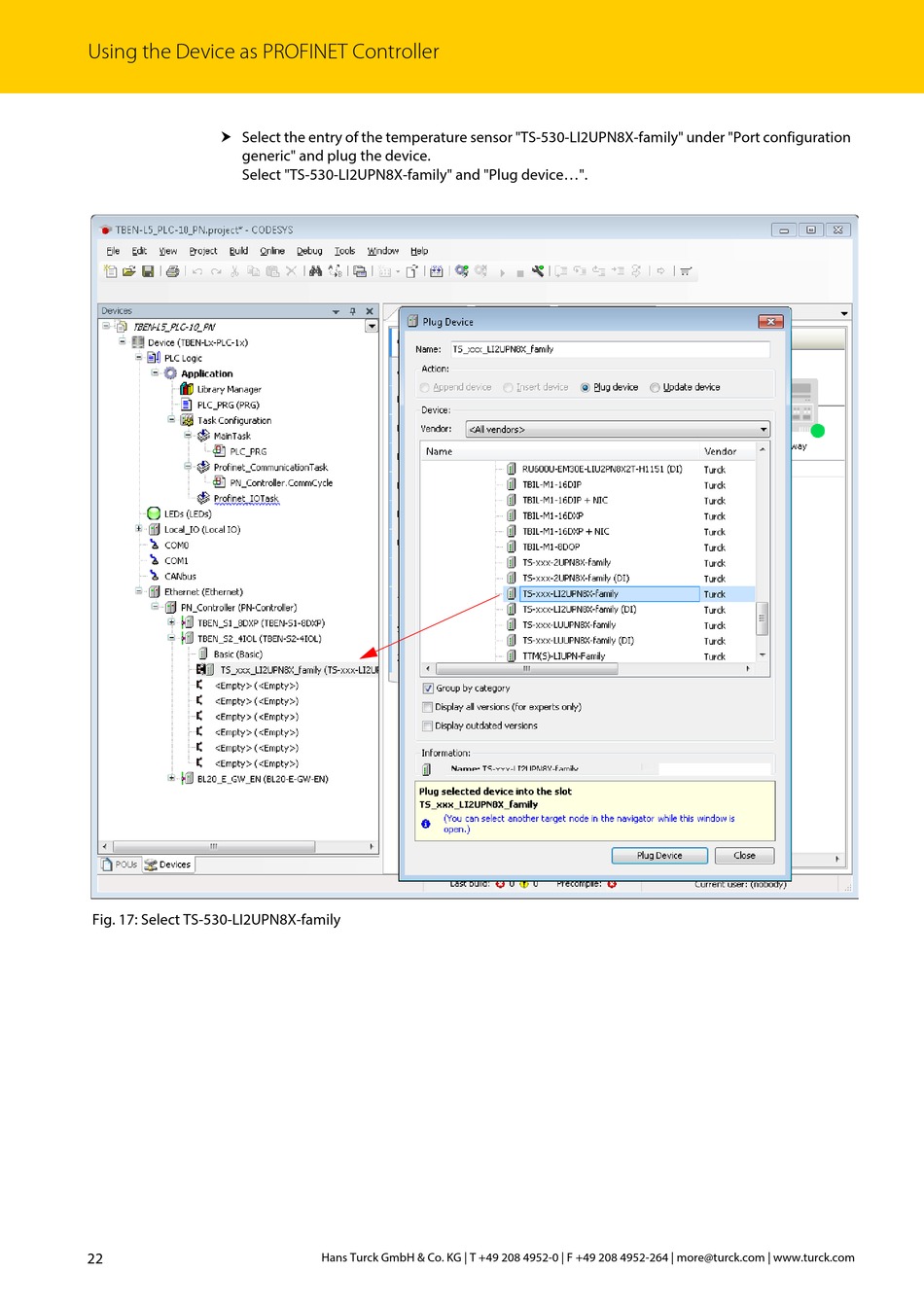This screenshot has height=1307, width=924.
Task: Expand the Local_IO tree node
Action: [139, 529]
